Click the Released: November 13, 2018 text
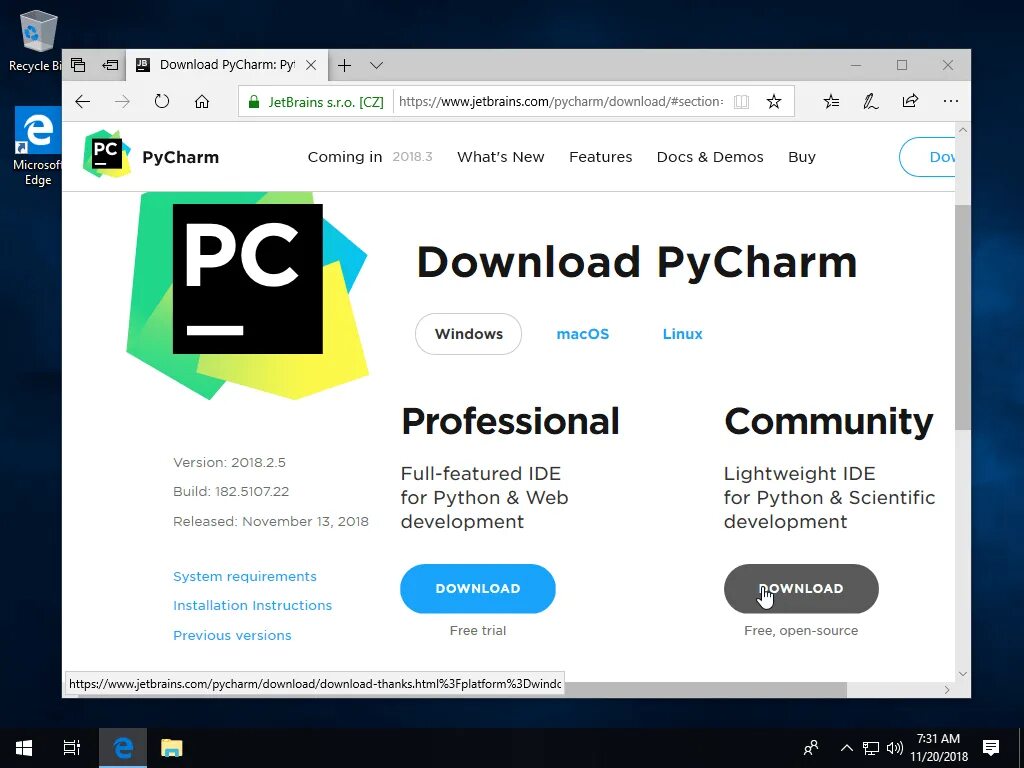The image size is (1024, 768). pos(270,521)
